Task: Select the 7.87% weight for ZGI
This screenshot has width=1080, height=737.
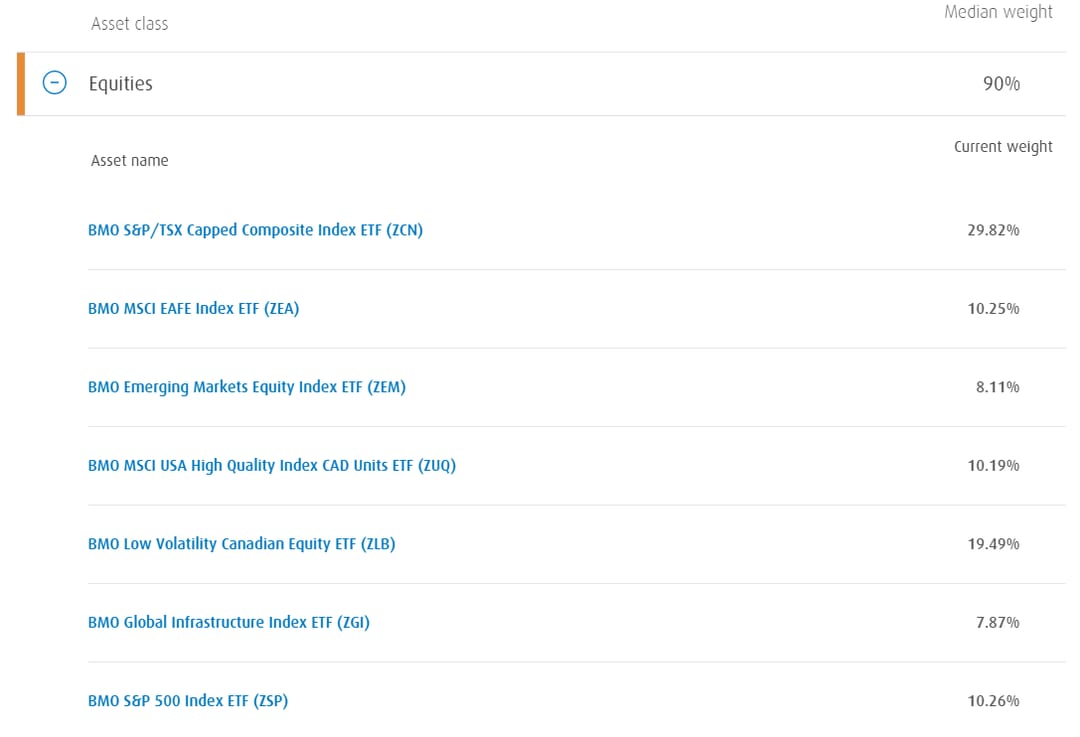Action: click(x=997, y=623)
